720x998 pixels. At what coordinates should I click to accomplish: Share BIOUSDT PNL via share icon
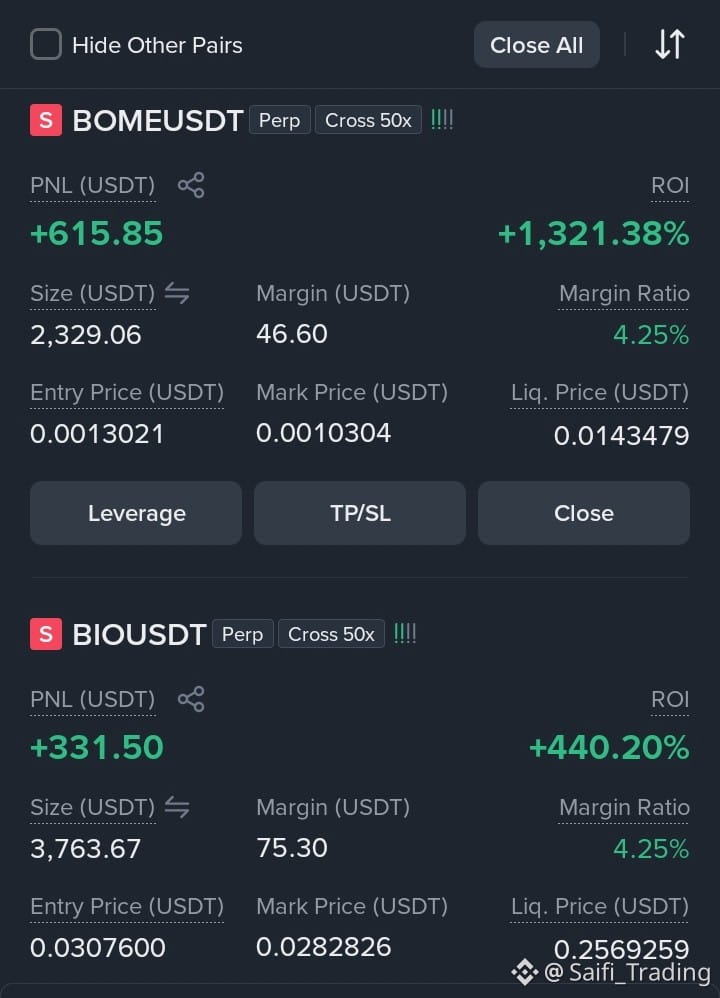pyautogui.click(x=191, y=699)
